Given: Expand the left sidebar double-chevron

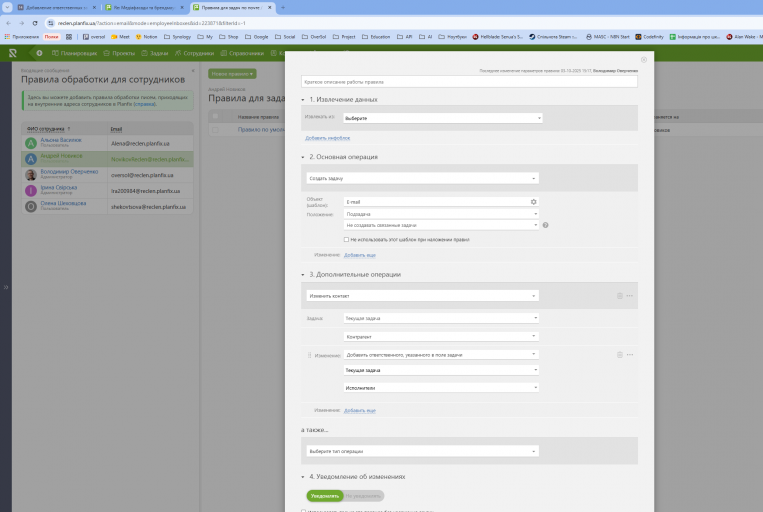Looking at the screenshot, I should (6, 287).
